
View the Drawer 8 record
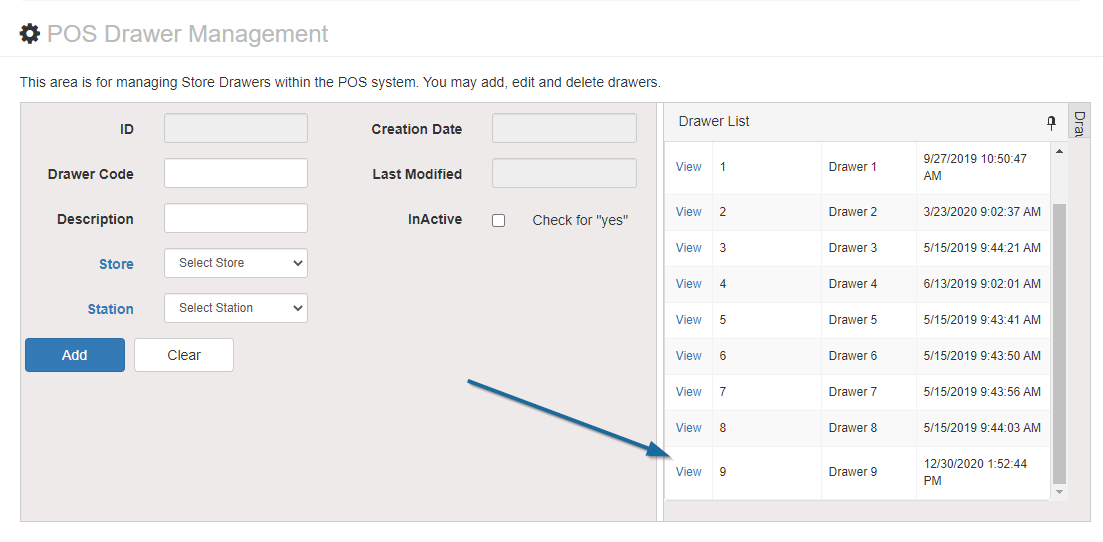pos(689,427)
